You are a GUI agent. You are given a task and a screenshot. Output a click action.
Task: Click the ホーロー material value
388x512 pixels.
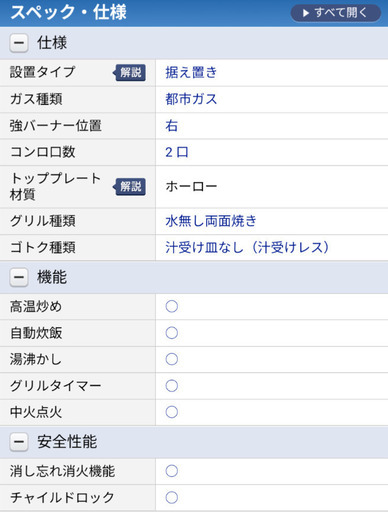191,186
